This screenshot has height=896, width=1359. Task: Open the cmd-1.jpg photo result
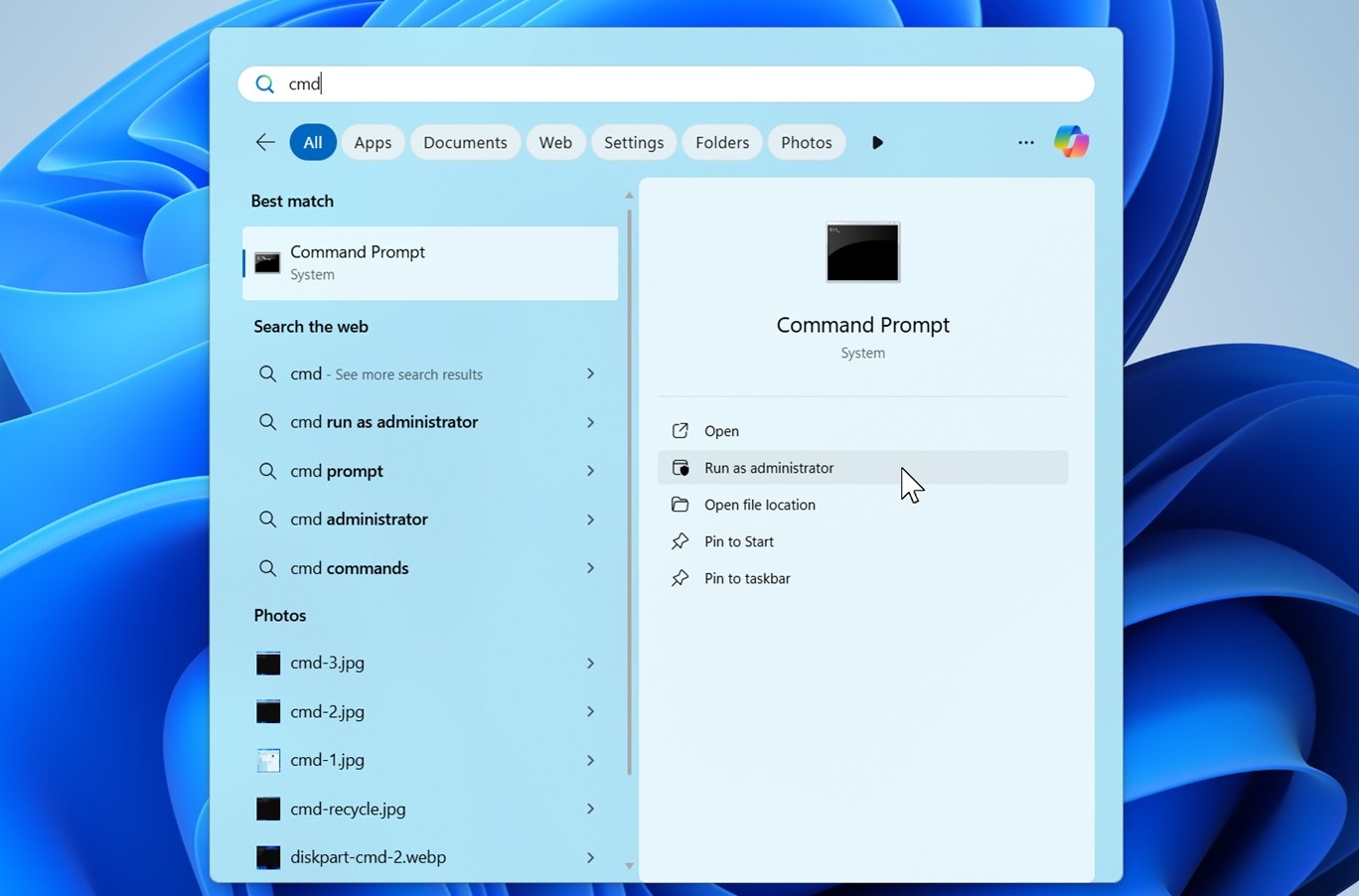pos(327,760)
